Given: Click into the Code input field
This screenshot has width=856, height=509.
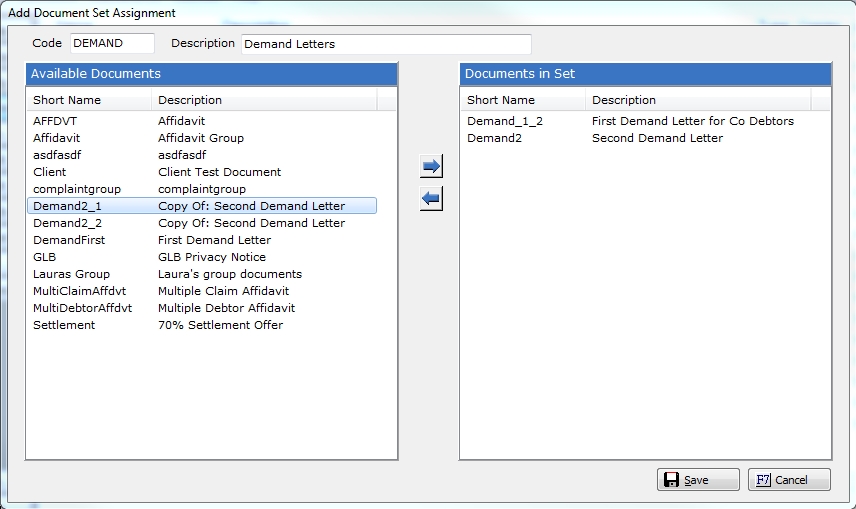Looking at the screenshot, I should click(x=112, y=44).
